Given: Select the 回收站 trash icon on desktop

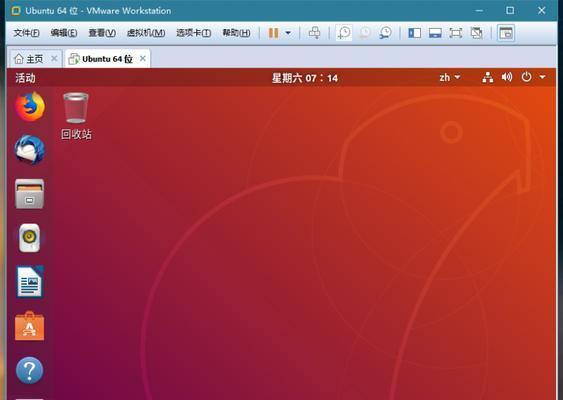Looking at the screenshot, I should pyautogui.click(x=76, y=116).
